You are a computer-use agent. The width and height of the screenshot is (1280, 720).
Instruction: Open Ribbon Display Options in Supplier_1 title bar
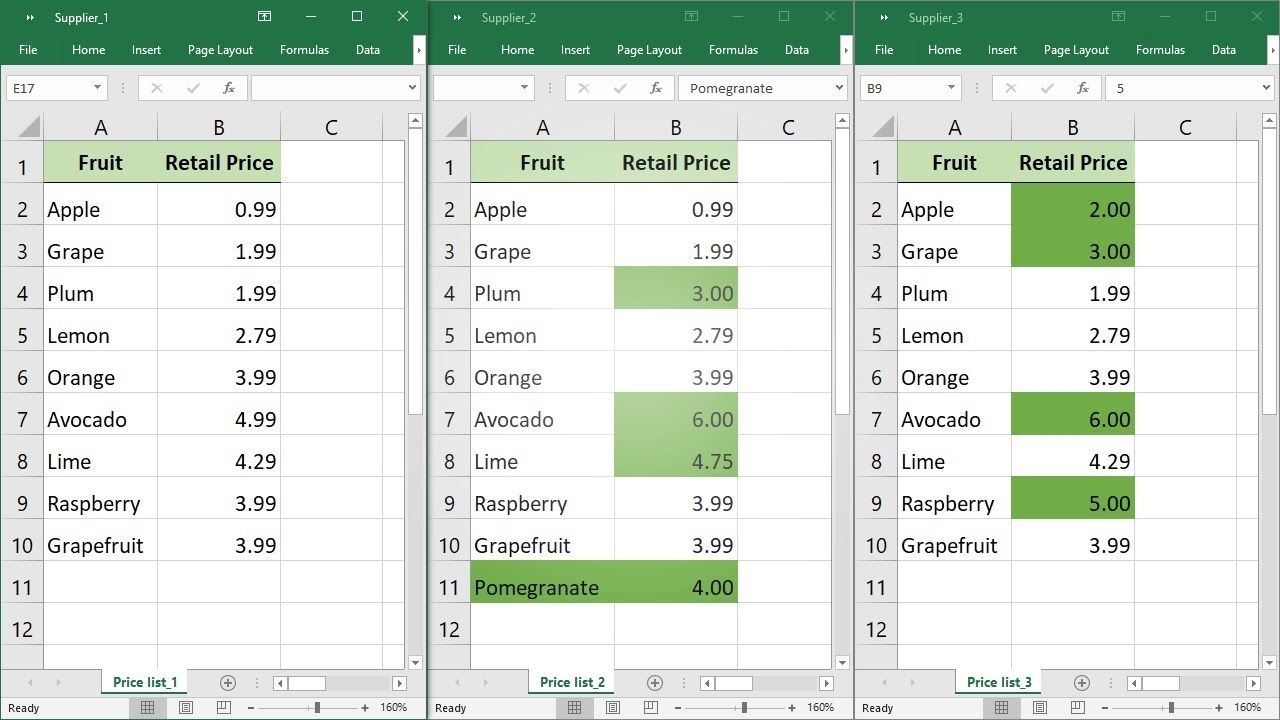coord(264,17)
